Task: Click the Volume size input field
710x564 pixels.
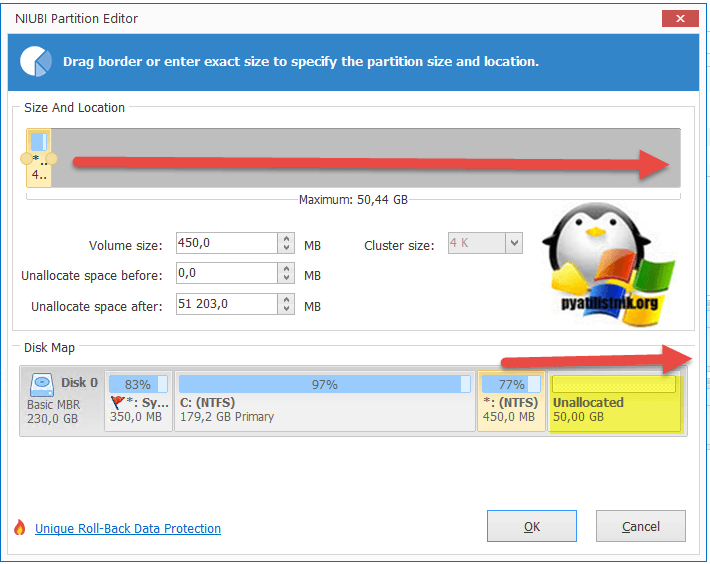Action: (226, 243)
